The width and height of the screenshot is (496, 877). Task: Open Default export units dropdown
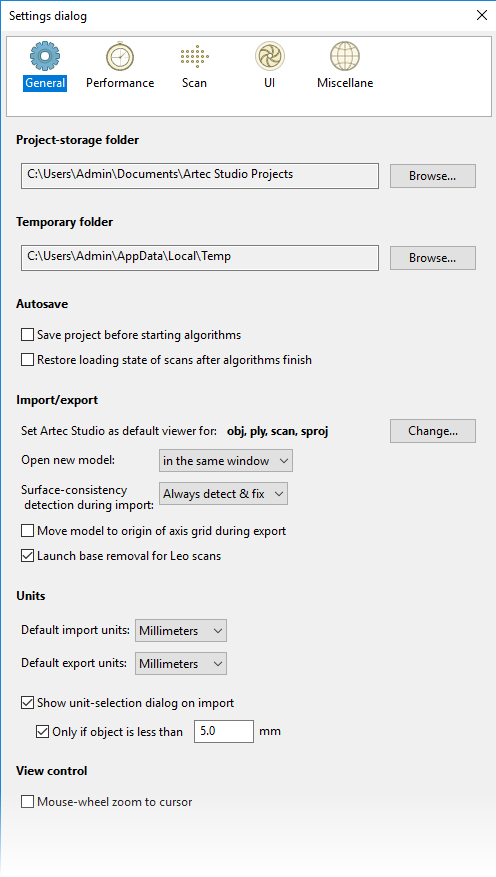click(x=181, y=664)
